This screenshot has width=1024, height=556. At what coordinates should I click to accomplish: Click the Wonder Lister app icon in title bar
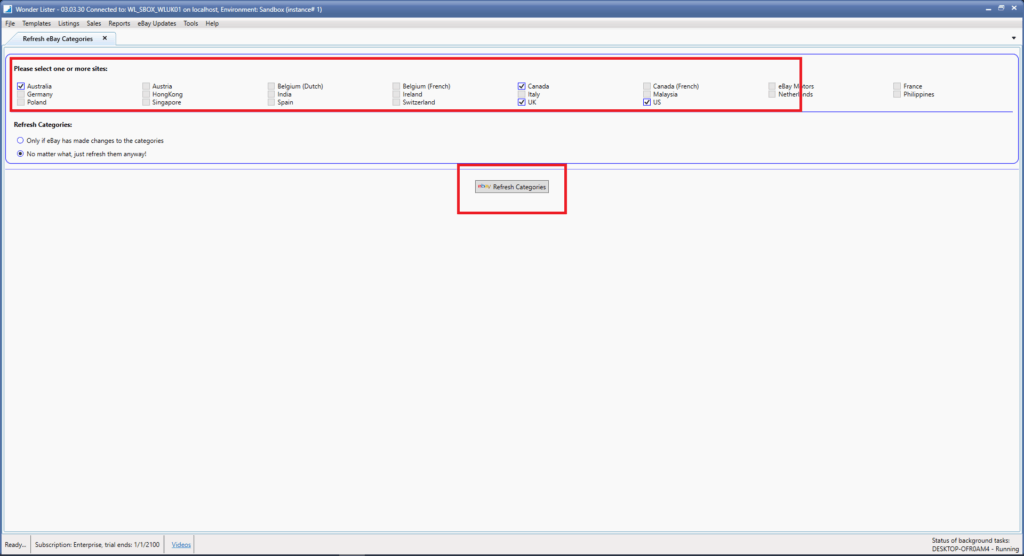pyautogui.click(x=8, y=8)
